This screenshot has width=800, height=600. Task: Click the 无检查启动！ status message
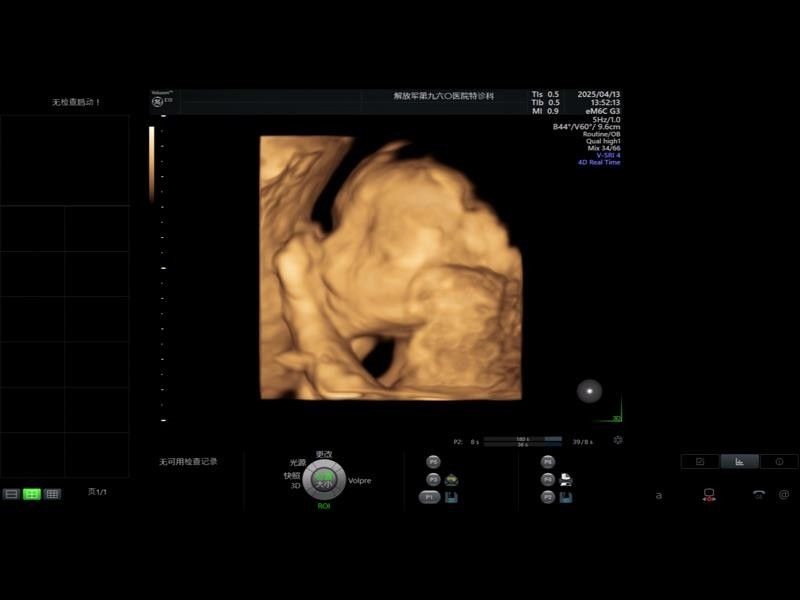(76, 102)
